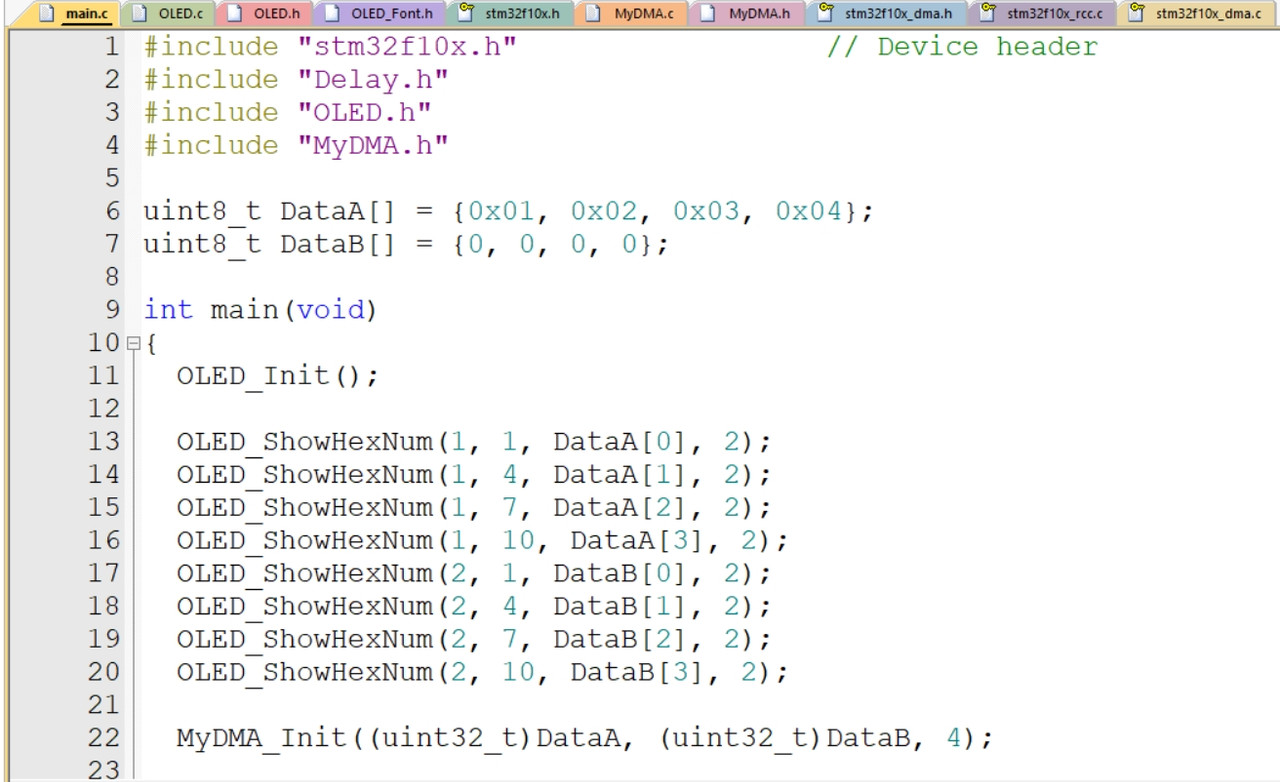Click the locked-file icon on the stm32f10x.h tab
Screen dimensions: 1280x782
465,14
